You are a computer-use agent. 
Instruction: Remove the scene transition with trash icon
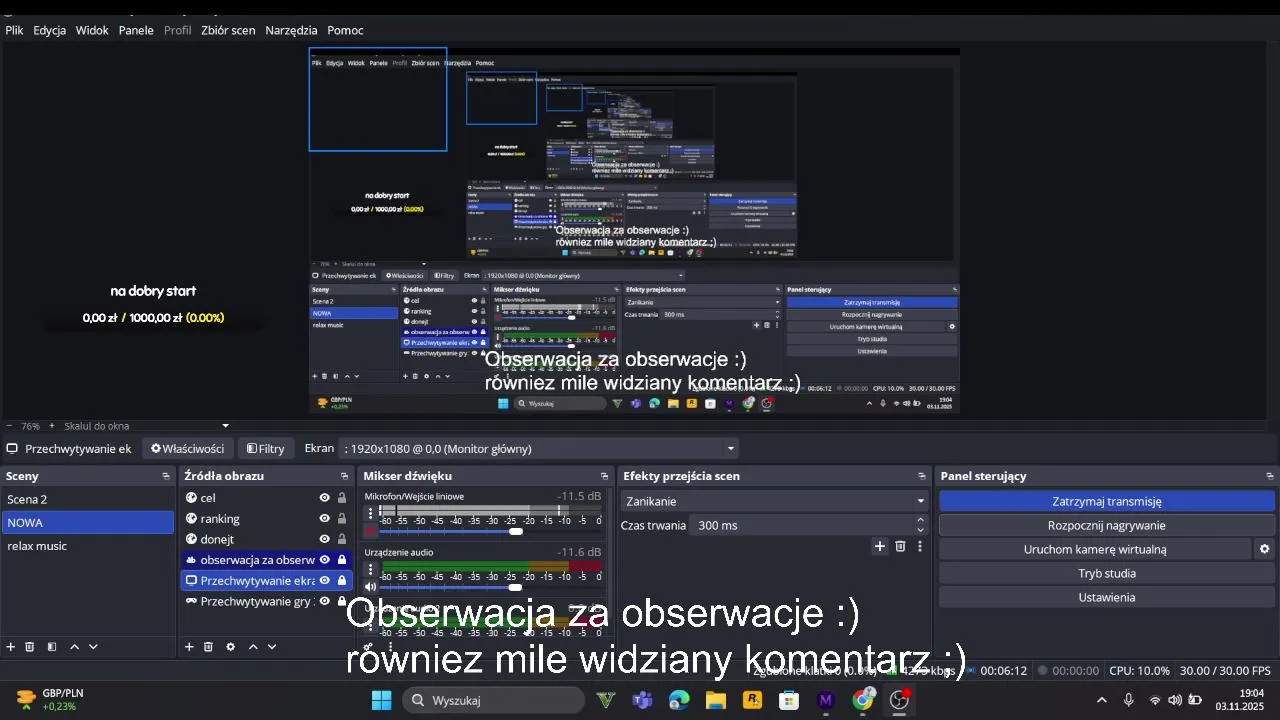(900, 546)
